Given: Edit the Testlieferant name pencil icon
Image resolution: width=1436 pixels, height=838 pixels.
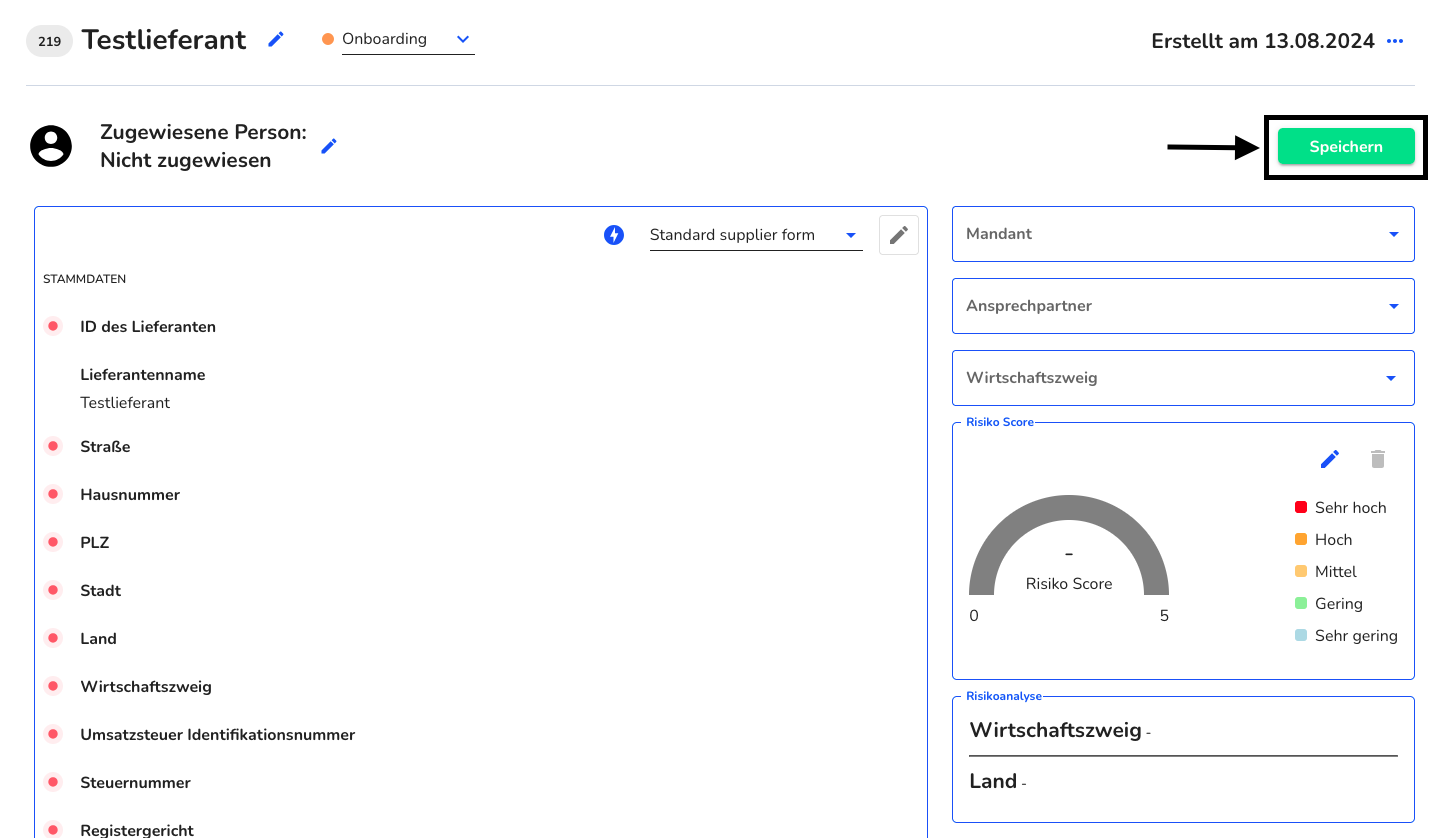Looking at the screenshot, I should point(276,39).
